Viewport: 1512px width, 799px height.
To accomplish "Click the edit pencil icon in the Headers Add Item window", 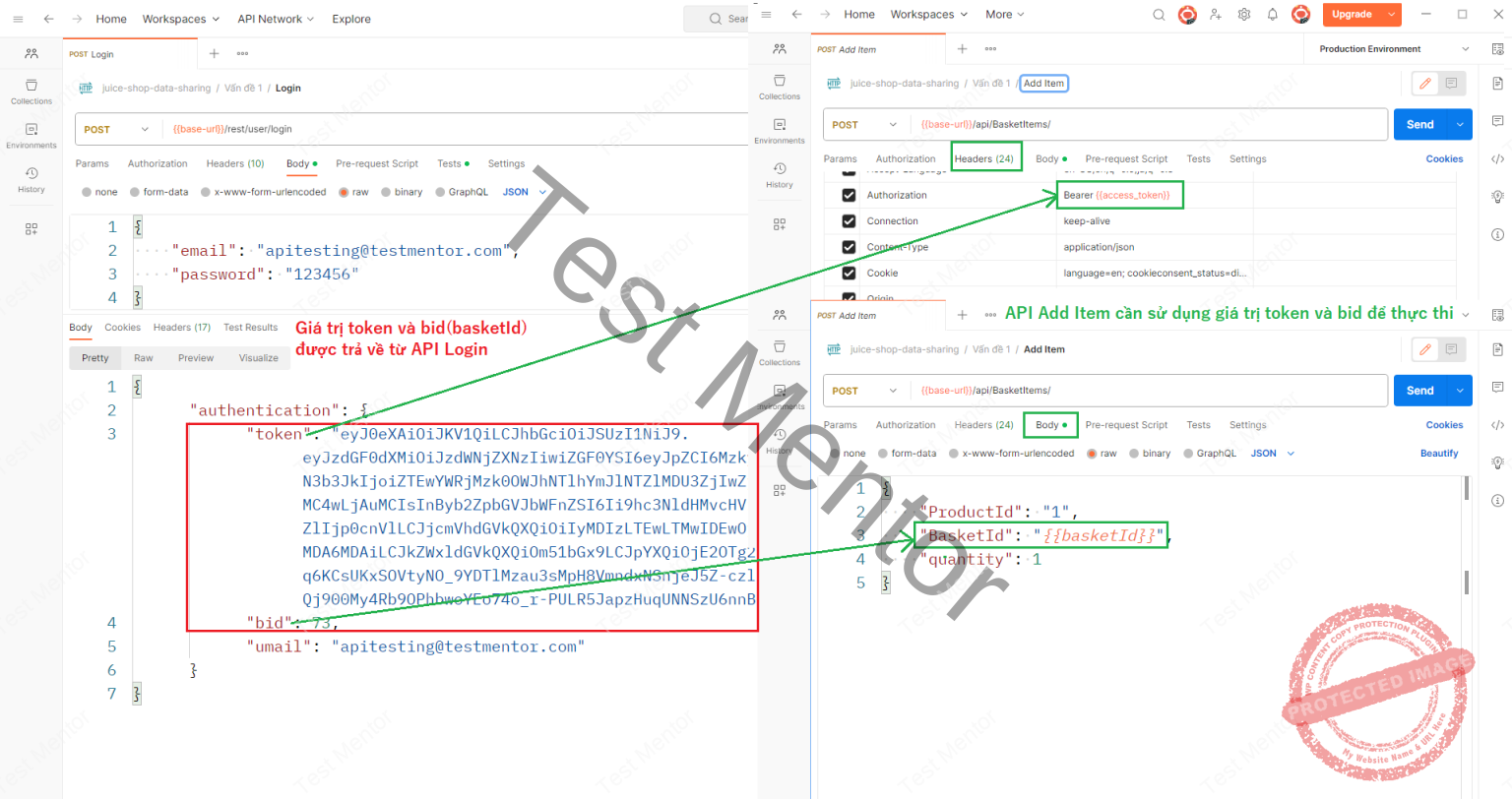I will [1424, 84].
